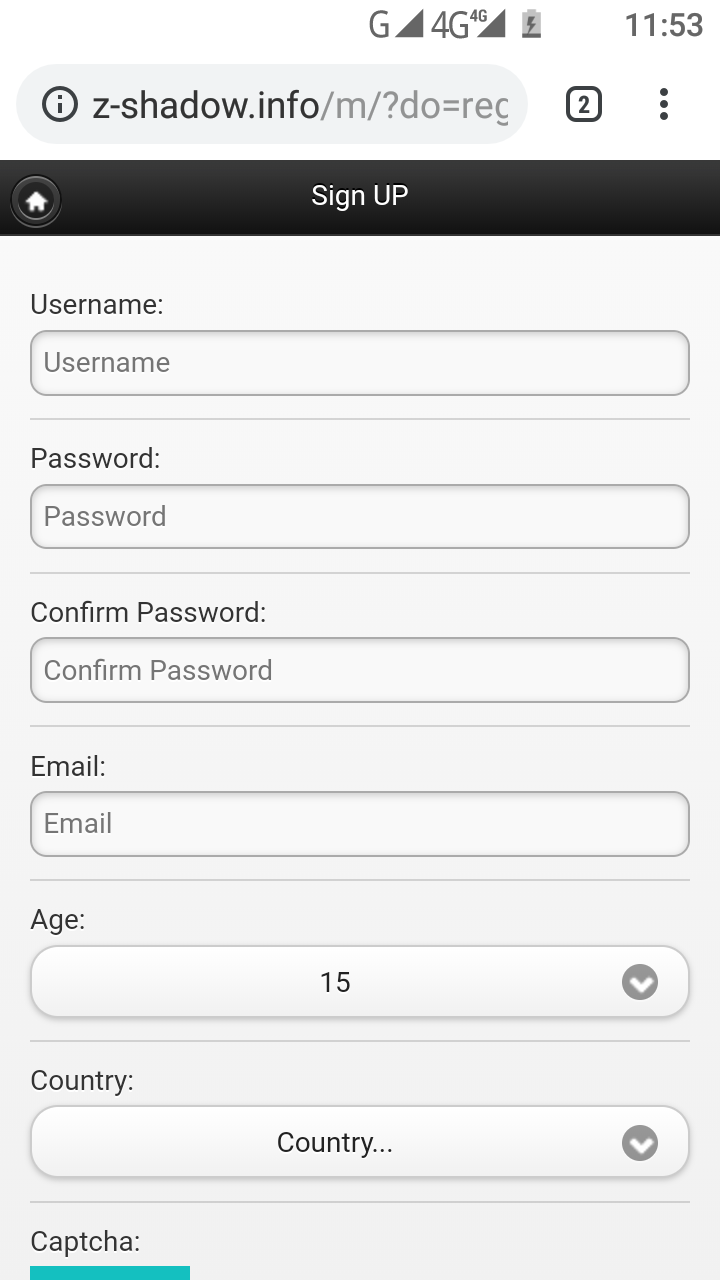
Task: Open the tab switcher showing 2 tabs
Action: click(584, 104)
